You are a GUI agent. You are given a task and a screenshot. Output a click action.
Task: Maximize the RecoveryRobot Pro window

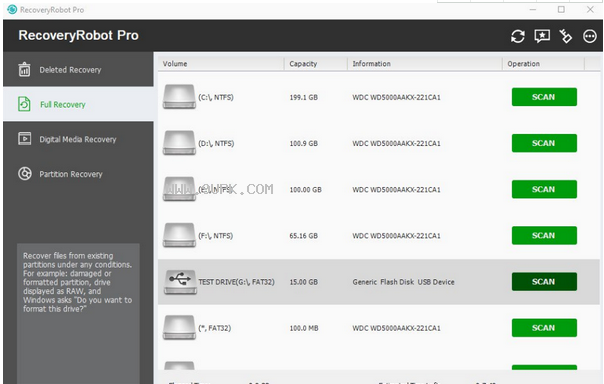click(561, 10)
